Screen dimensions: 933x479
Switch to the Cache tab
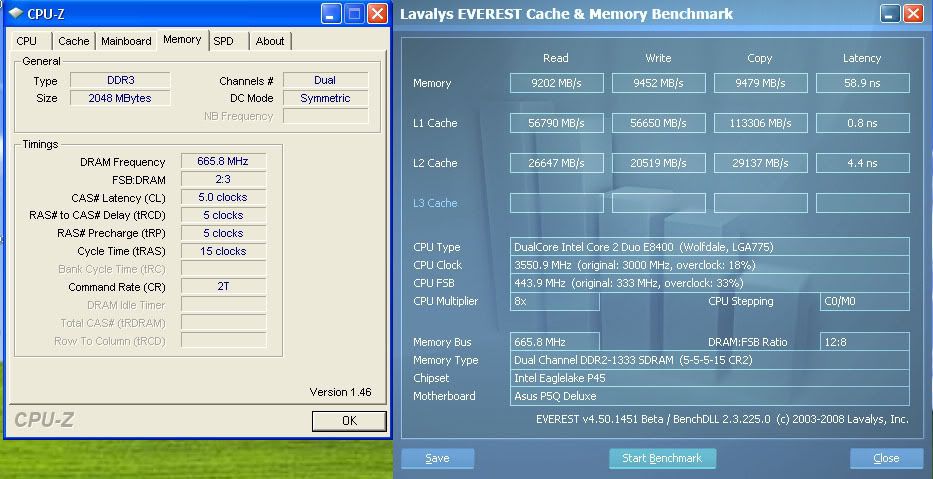74,41
